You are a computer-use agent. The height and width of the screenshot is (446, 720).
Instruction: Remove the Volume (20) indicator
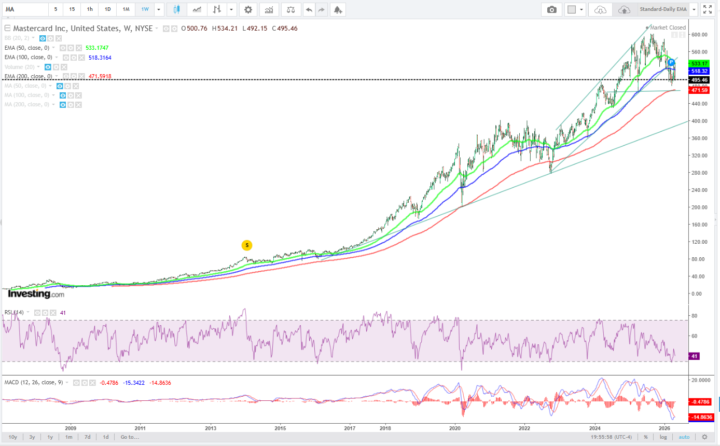[x=64, y=67]
